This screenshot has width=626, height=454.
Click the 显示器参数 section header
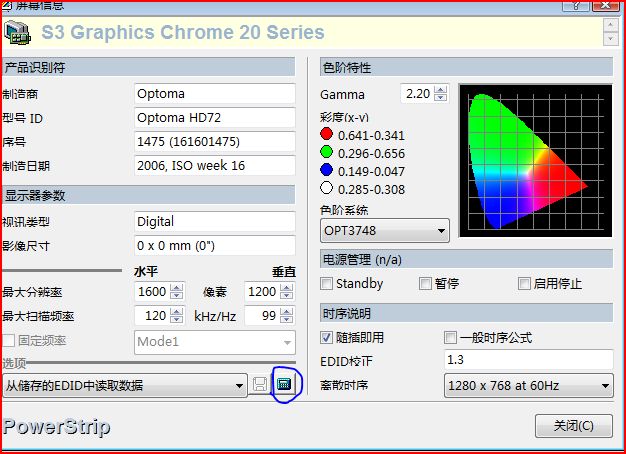pos(149,195)
